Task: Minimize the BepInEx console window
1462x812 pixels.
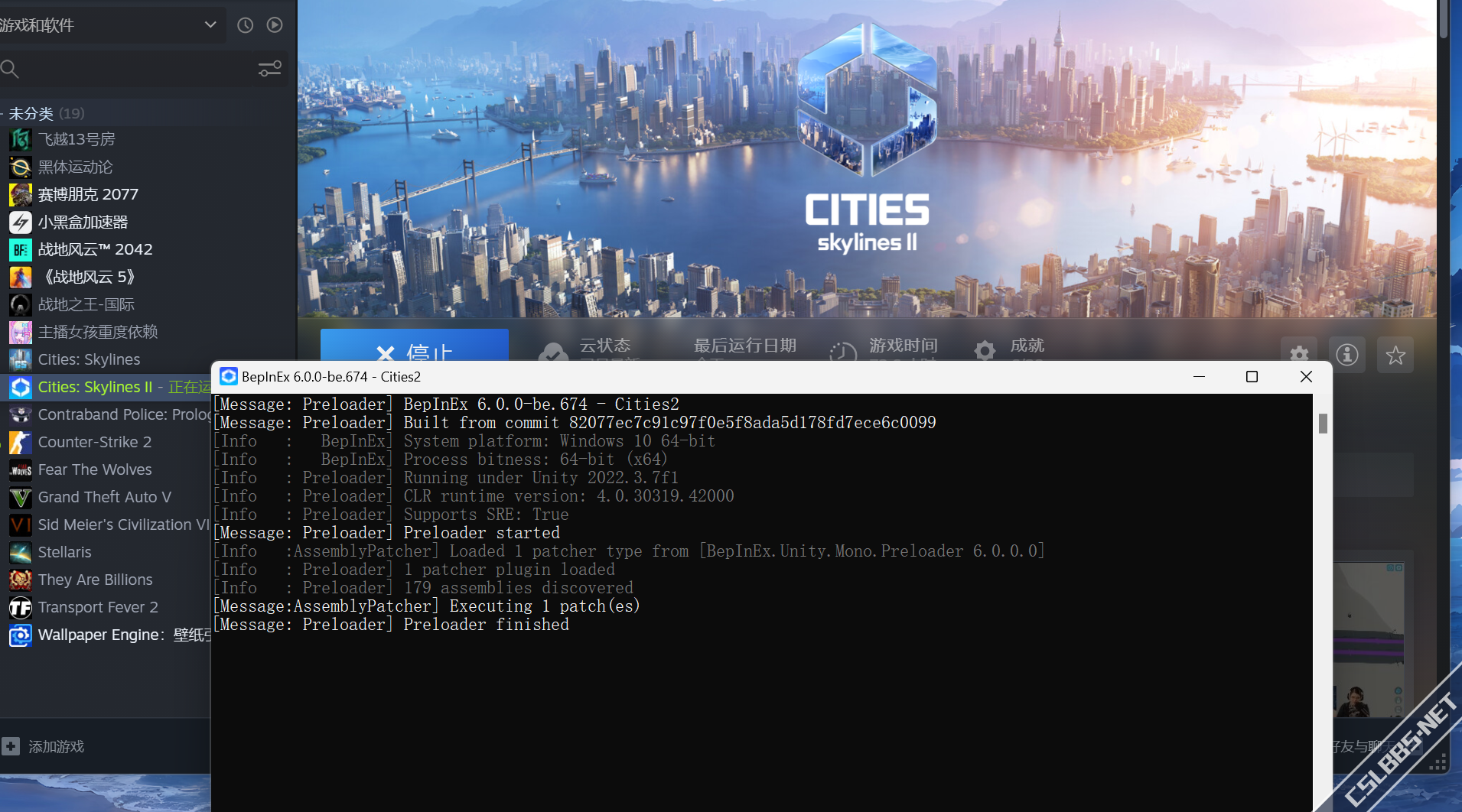Action: (1199, 376)
